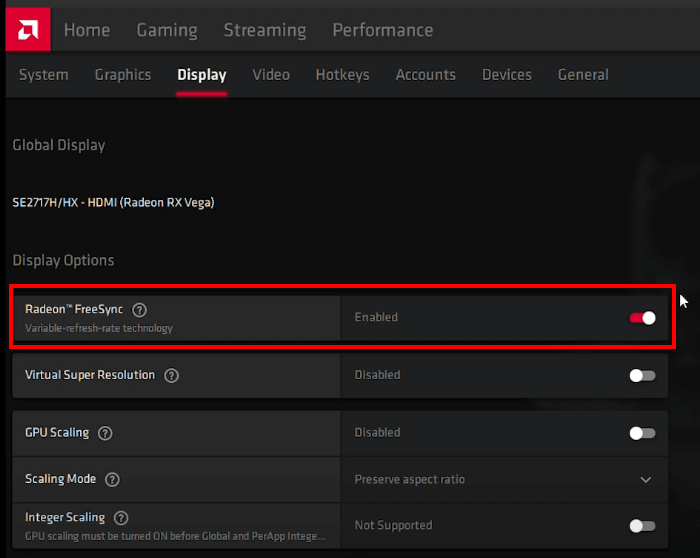
Task: Switch to the General tab
Action: [583, 75]
